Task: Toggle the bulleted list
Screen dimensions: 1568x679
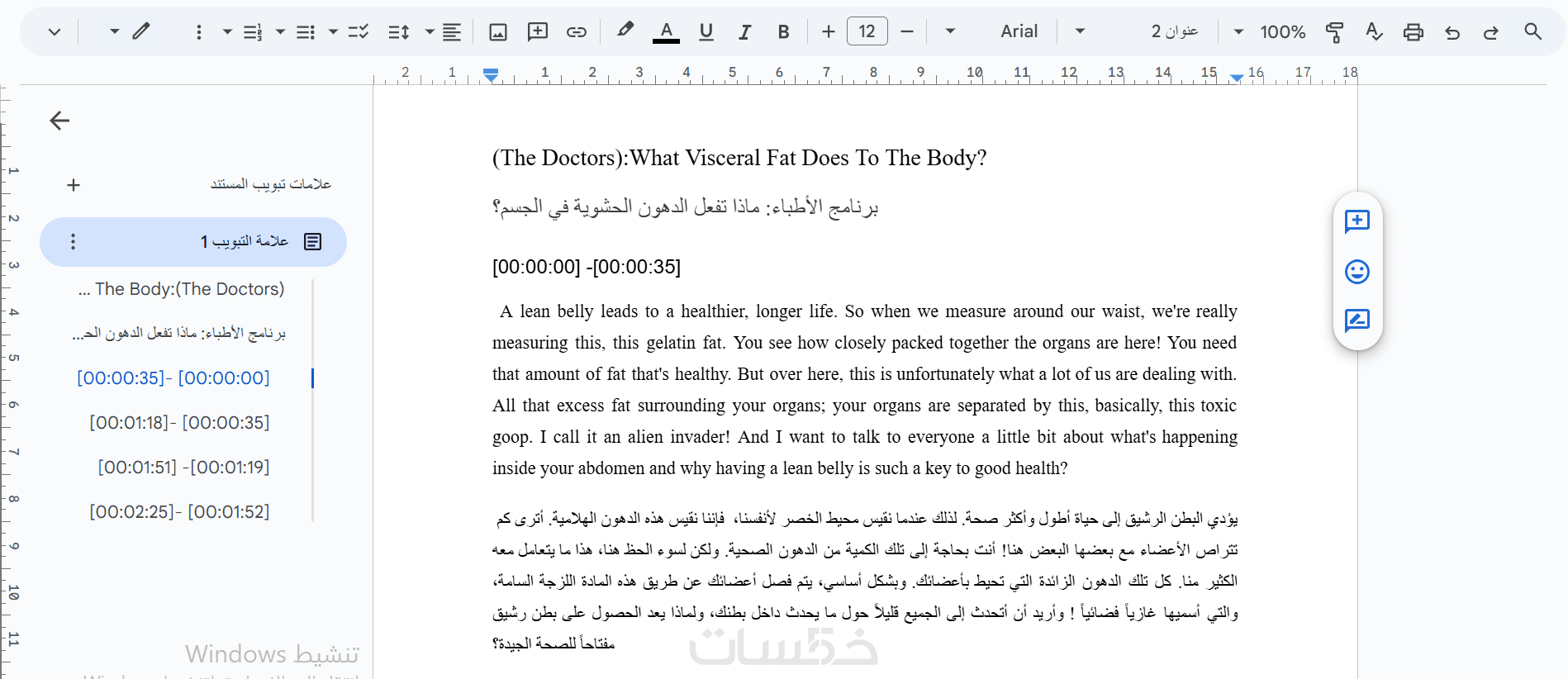Action: coord(306,32)
